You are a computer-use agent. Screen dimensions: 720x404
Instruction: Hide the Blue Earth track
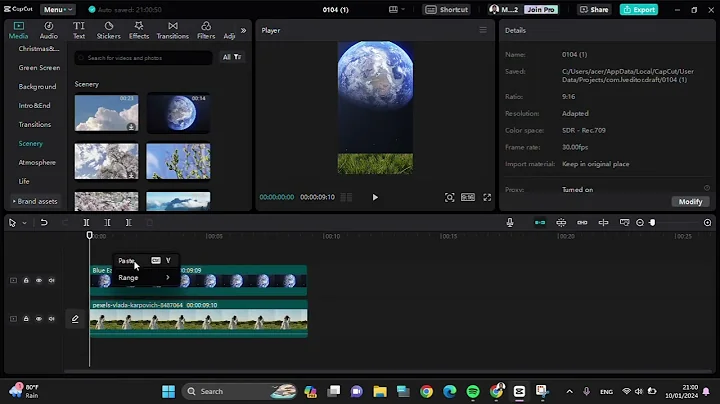click(x=39, y=281)
